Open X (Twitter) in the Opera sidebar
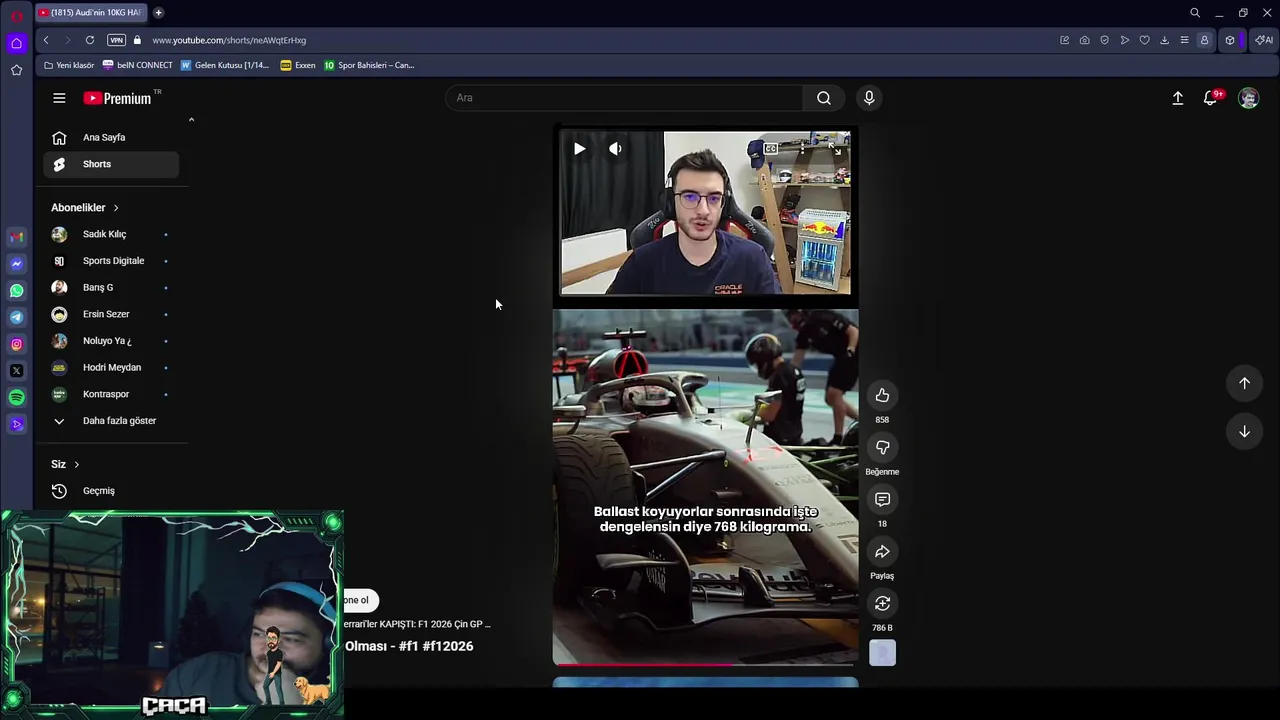The width and height of the screenshot is (1280, 720). (16, 371)
